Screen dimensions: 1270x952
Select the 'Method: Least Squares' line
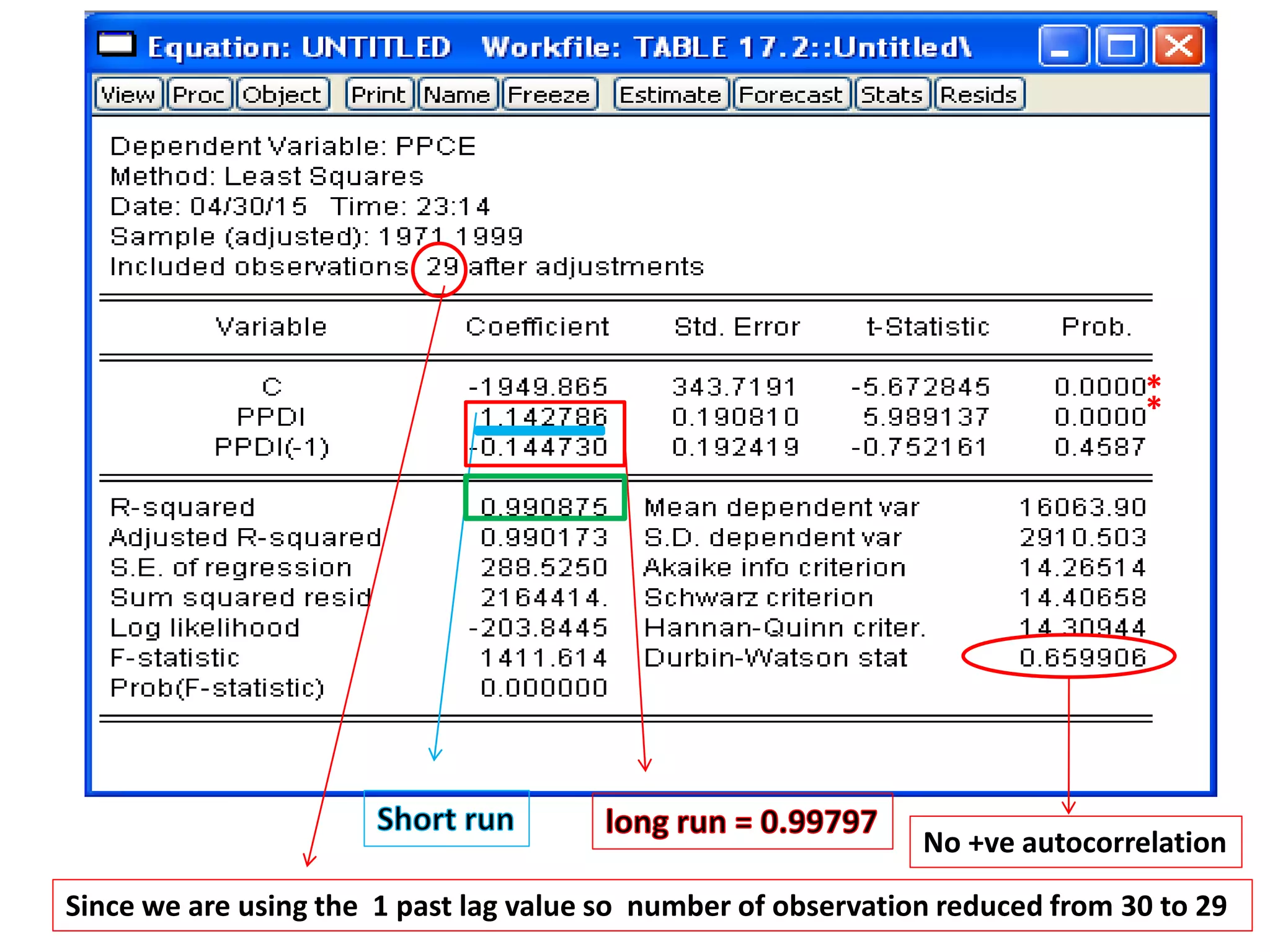click(x=267, y=177)
